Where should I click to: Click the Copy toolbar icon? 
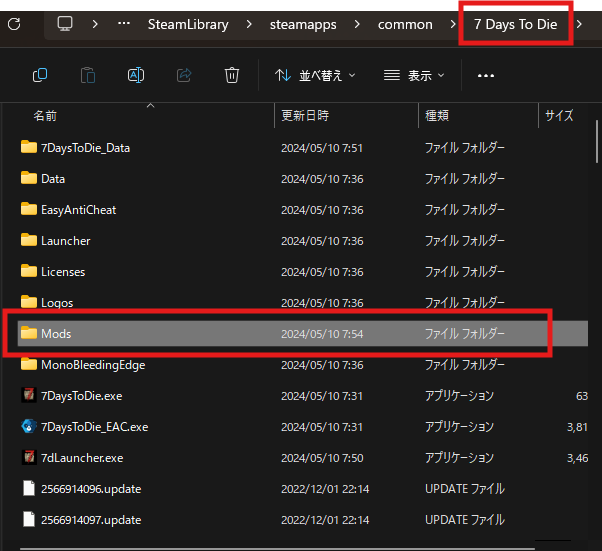pos(40,75)
